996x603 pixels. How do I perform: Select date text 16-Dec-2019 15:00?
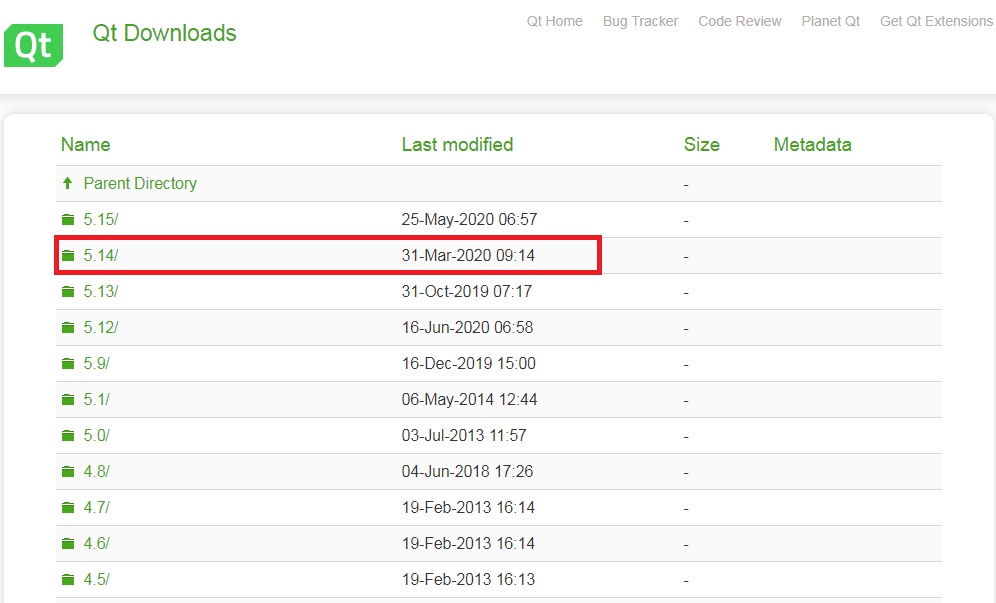coord(469,363)
